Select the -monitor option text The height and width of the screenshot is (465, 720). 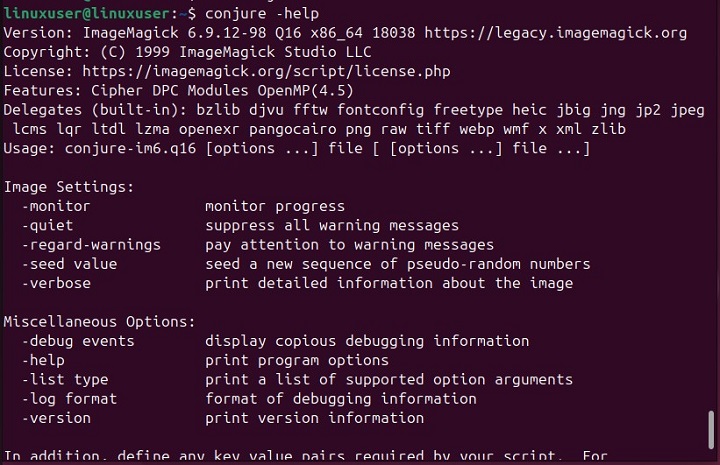[x=55, y=206]
